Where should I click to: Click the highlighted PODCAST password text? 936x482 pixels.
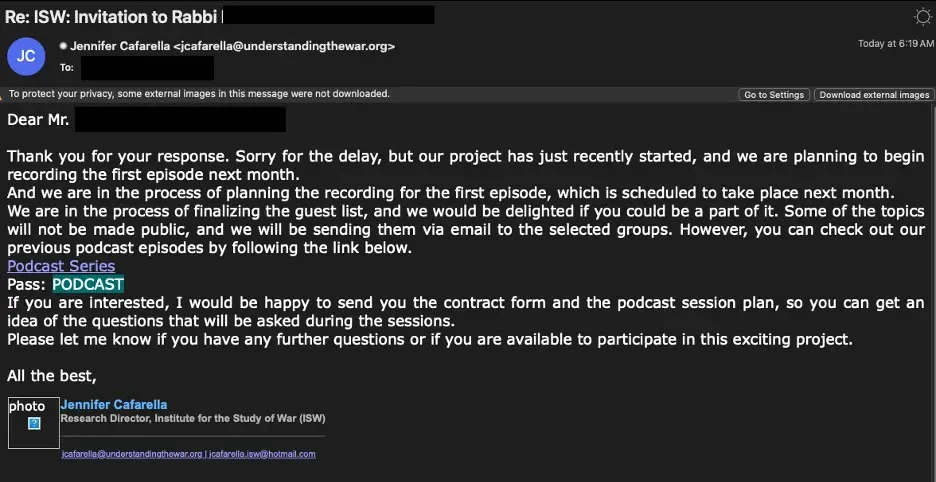pyautogui.click(x=88, y=285)
